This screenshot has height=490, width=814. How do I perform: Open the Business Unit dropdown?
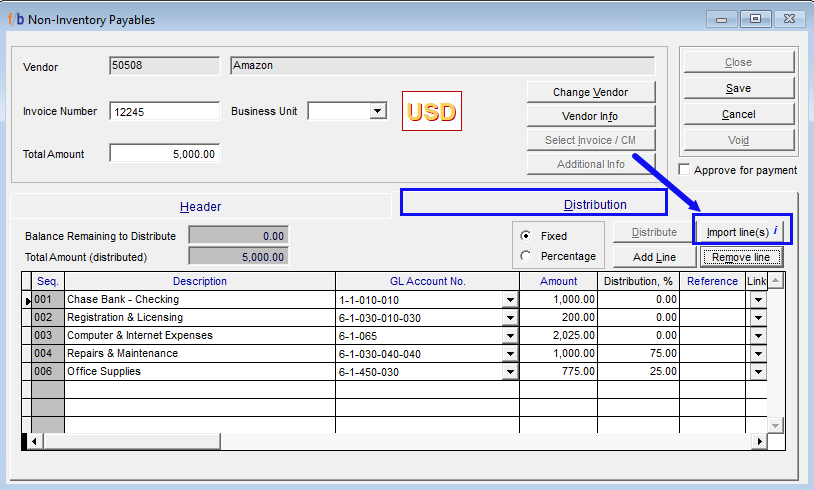click(x=377, y=111)
